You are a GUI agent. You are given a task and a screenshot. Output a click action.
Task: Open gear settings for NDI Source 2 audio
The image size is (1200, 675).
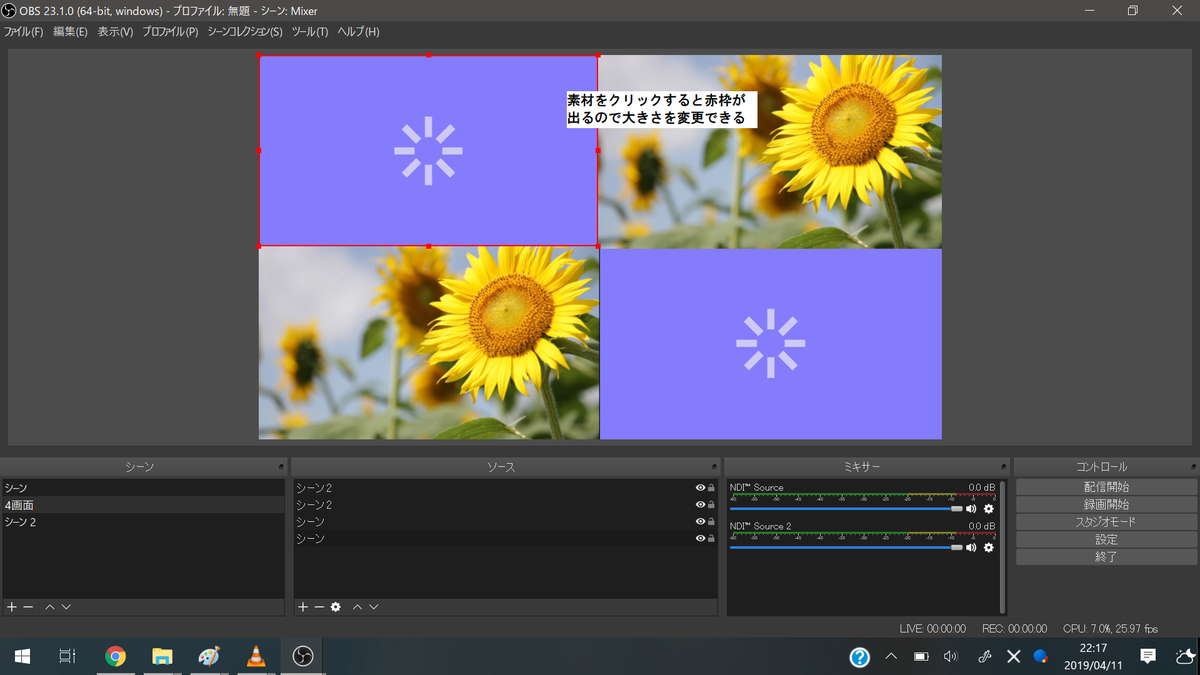click(989, 547)
